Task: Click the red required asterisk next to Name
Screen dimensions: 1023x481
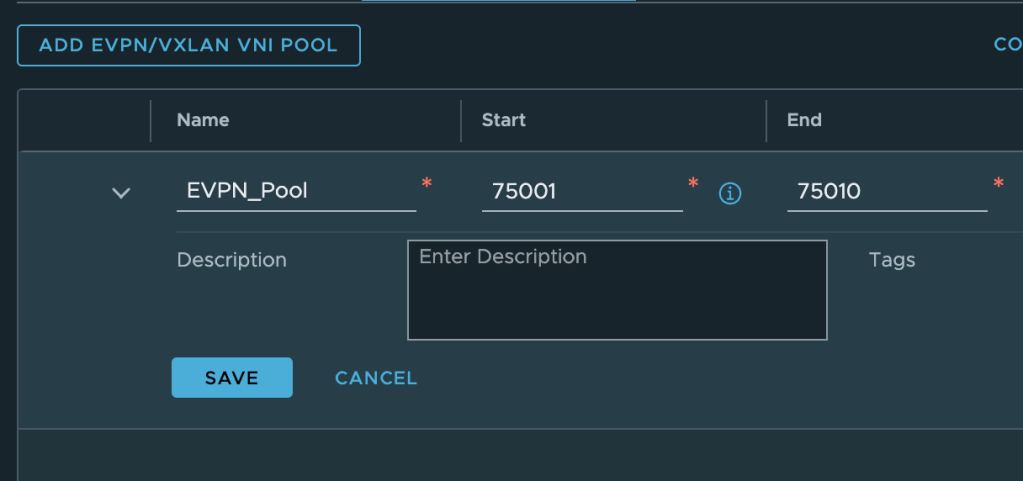Action: point(427,184)
